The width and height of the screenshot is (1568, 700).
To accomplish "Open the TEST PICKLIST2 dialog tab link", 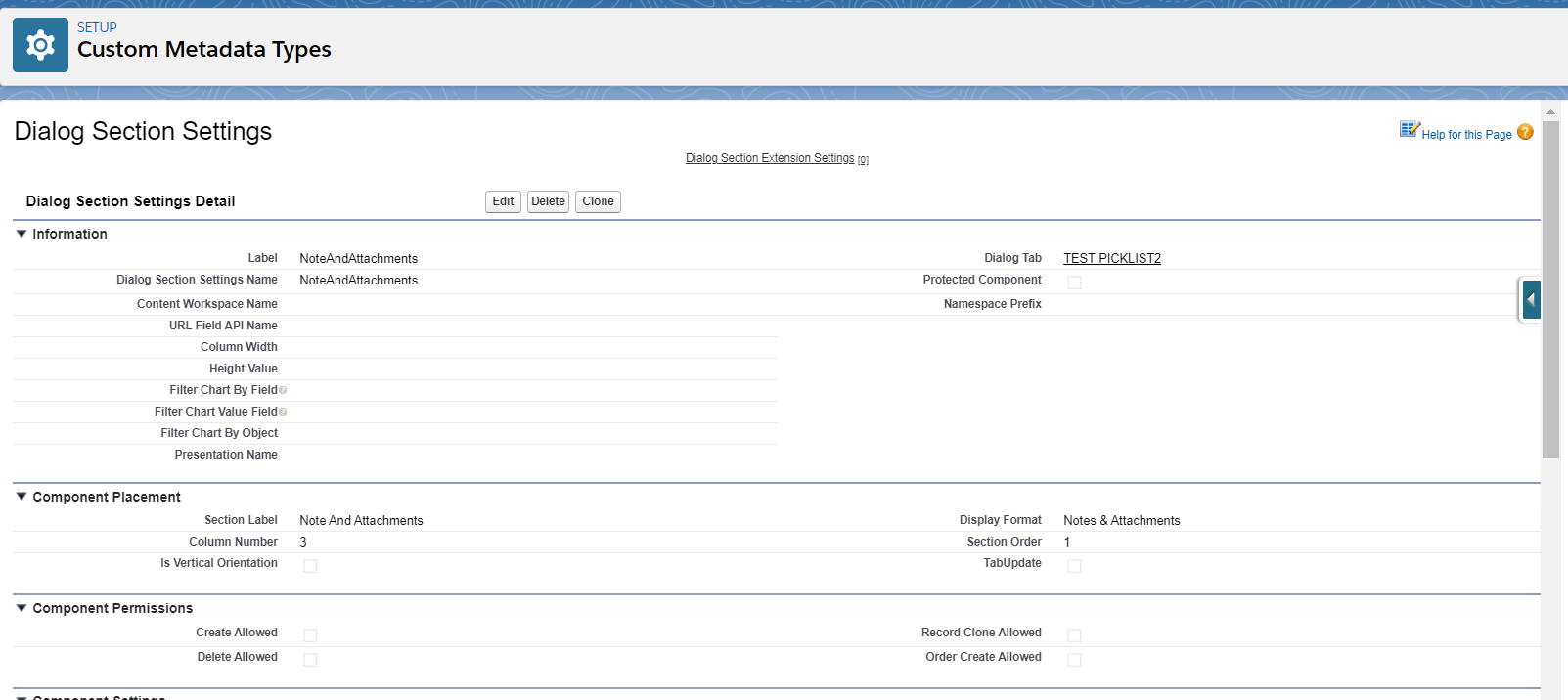I will (x=1112, y=259).
